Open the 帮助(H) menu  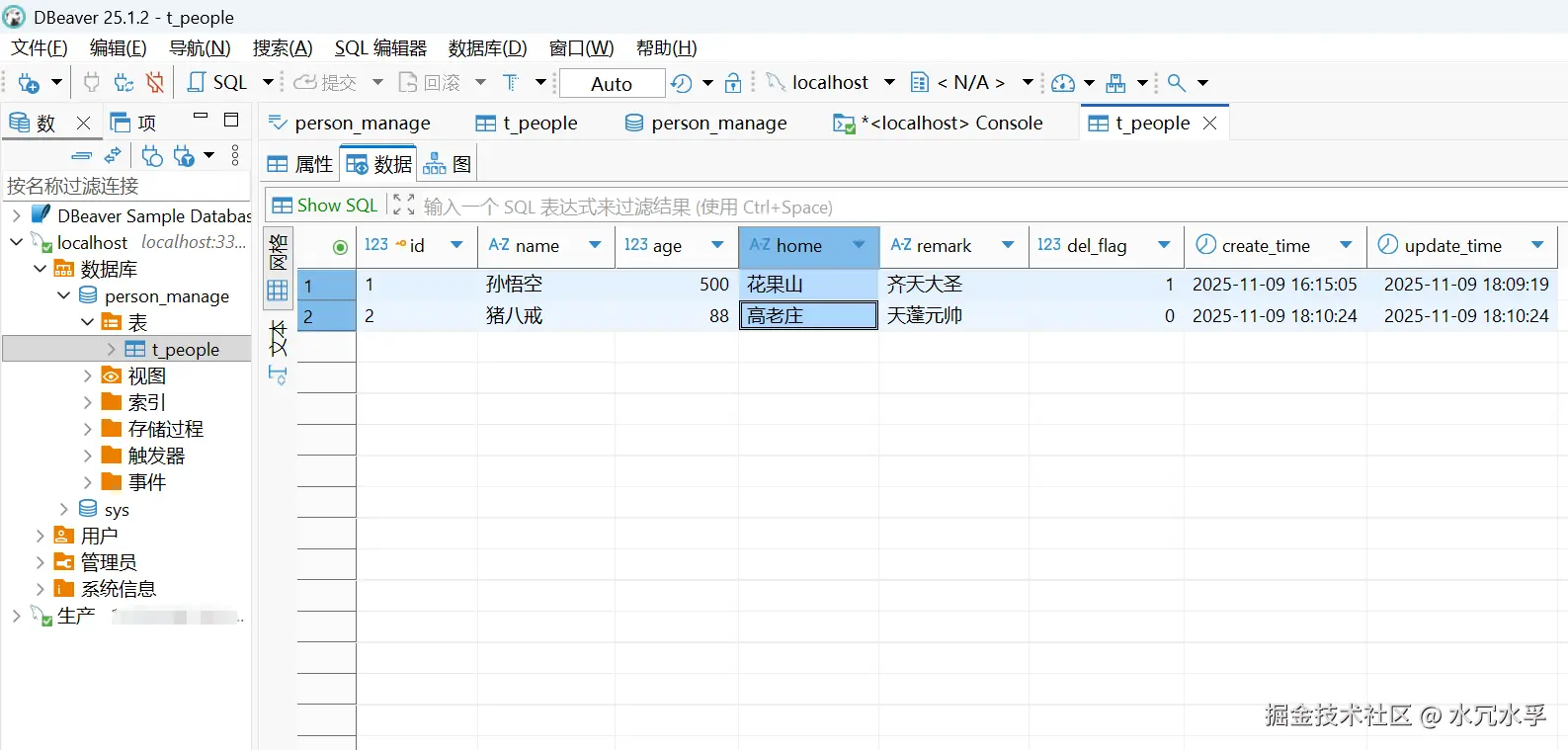tap(667, 48)
